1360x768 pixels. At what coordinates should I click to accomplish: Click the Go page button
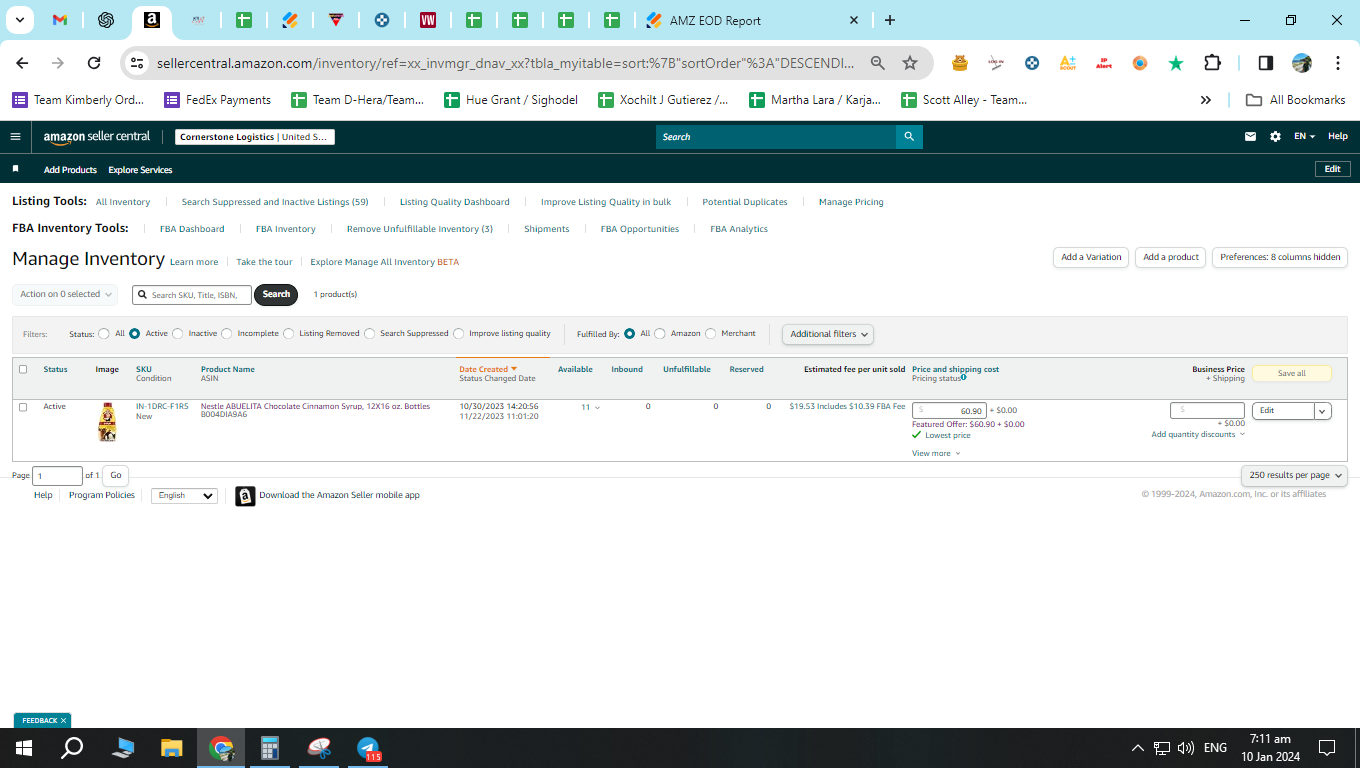tap(116, 476)
